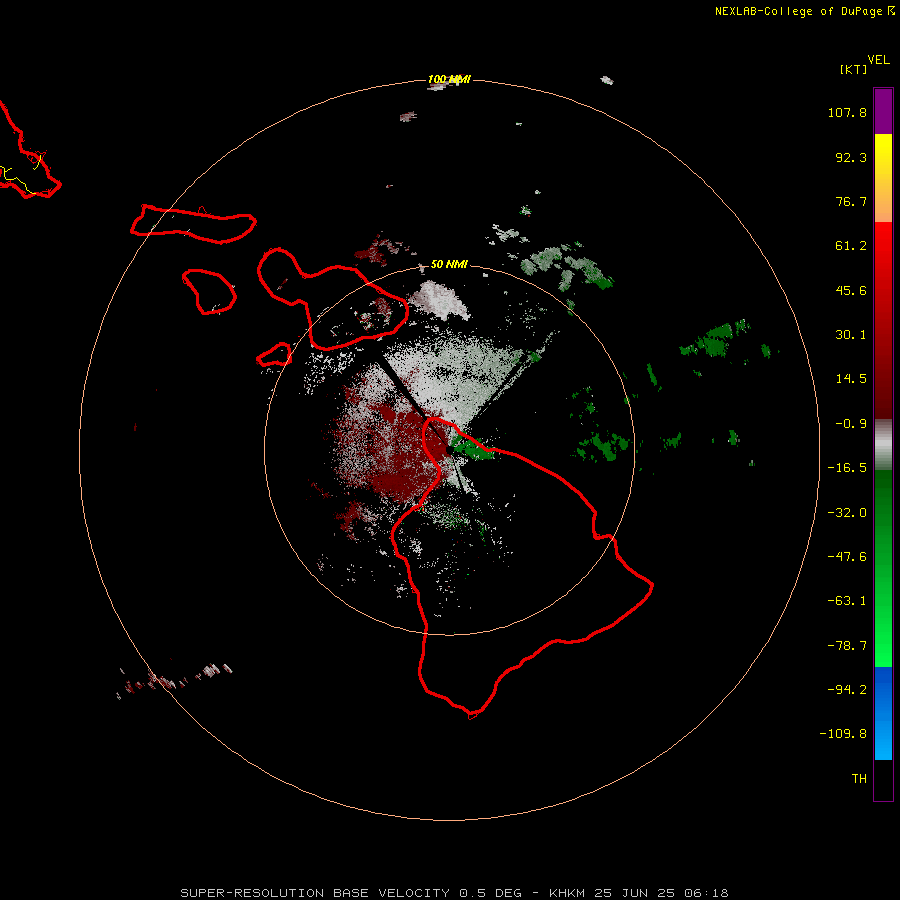Select the -32.0 legend value
This screenshot has width=900, height=900.
(847, 513)
